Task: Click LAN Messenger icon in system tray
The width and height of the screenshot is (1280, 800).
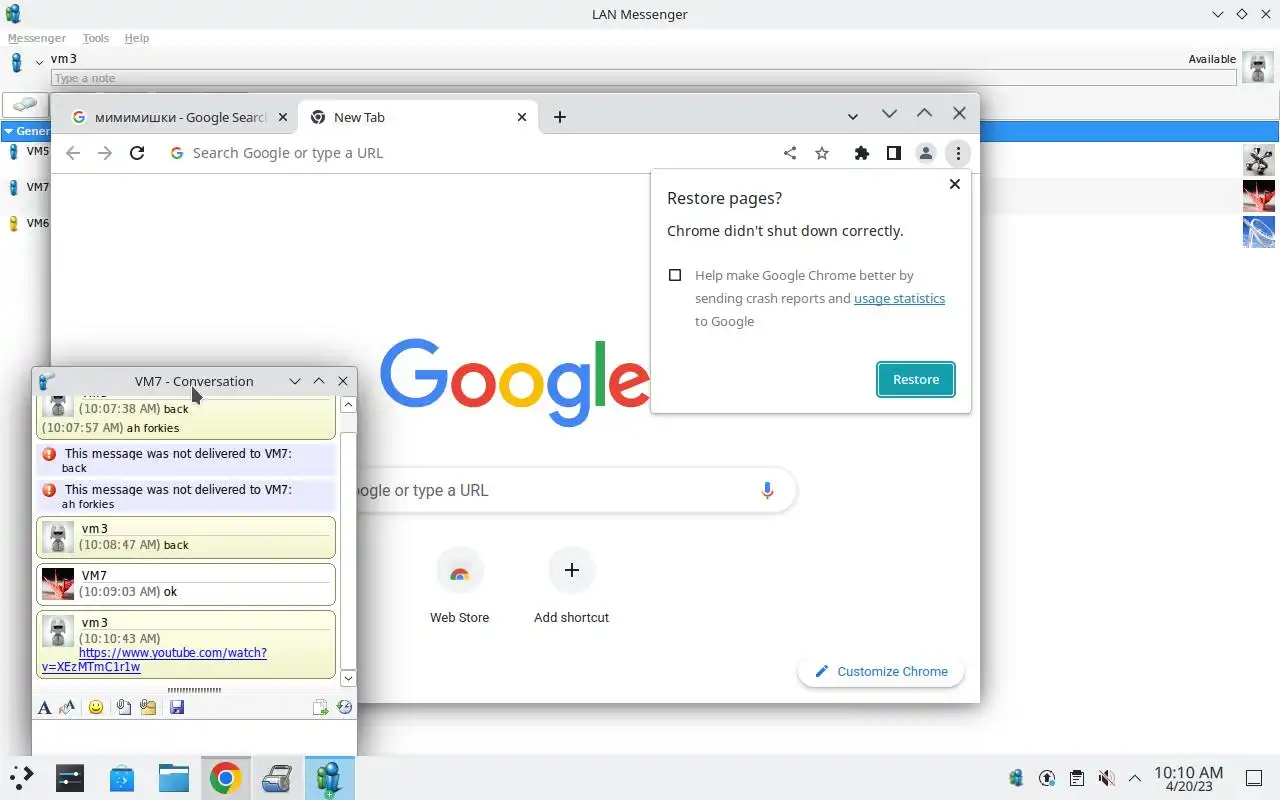Action: 1017,778
